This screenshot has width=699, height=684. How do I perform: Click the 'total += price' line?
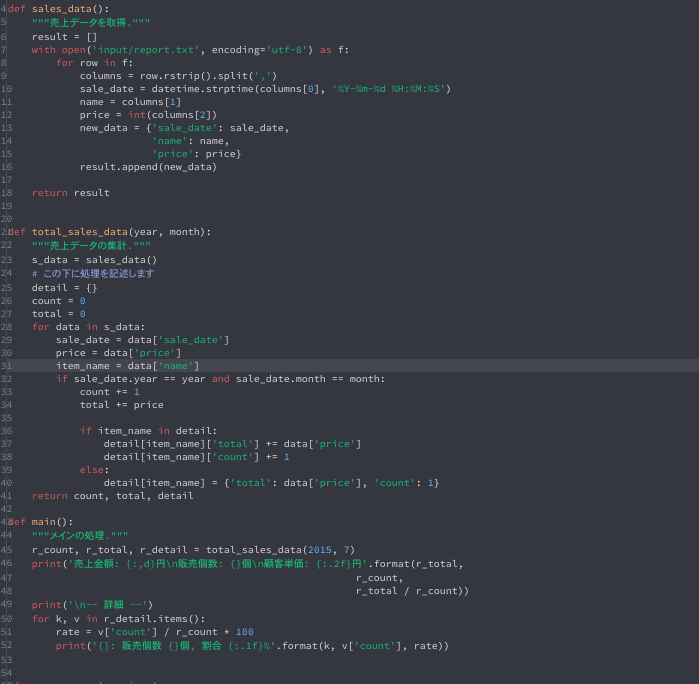point(122,404)
